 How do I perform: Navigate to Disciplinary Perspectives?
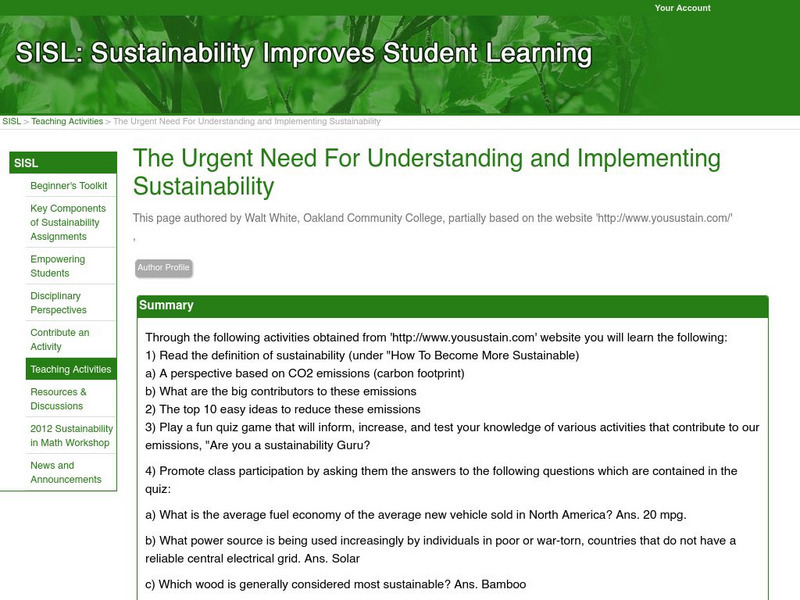pos(58,303)
